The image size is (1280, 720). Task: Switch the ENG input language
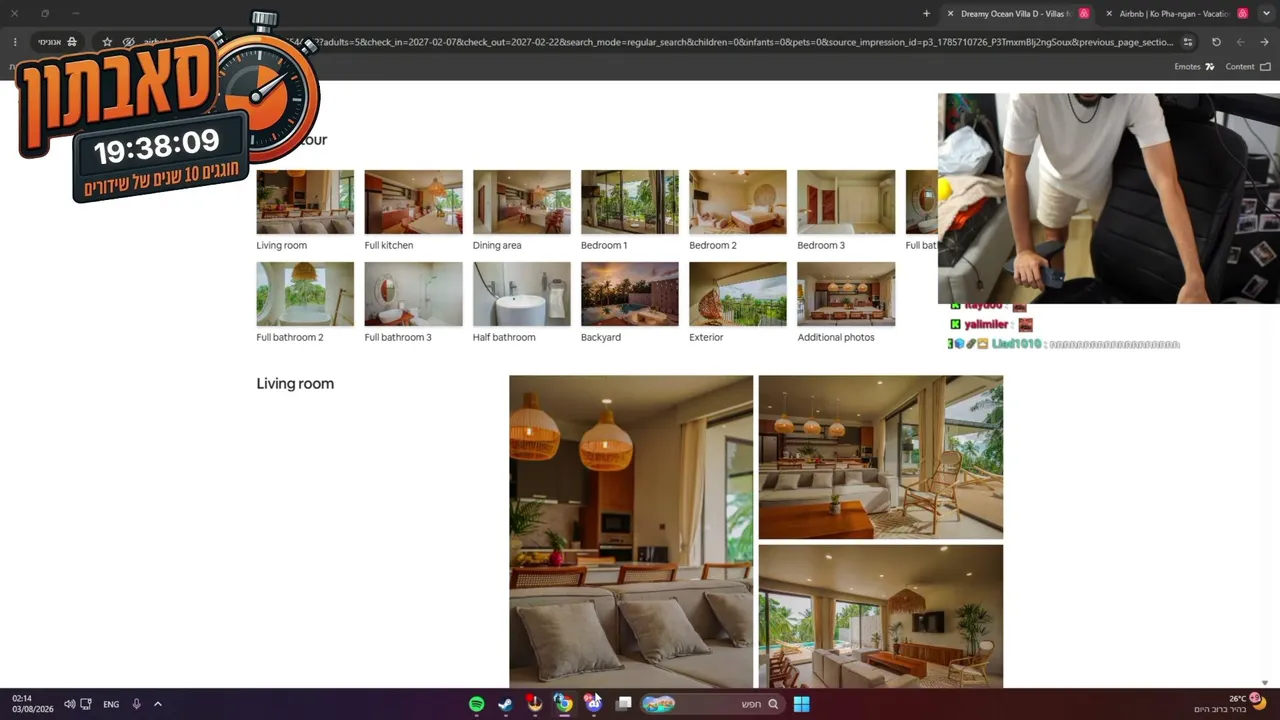111,704
